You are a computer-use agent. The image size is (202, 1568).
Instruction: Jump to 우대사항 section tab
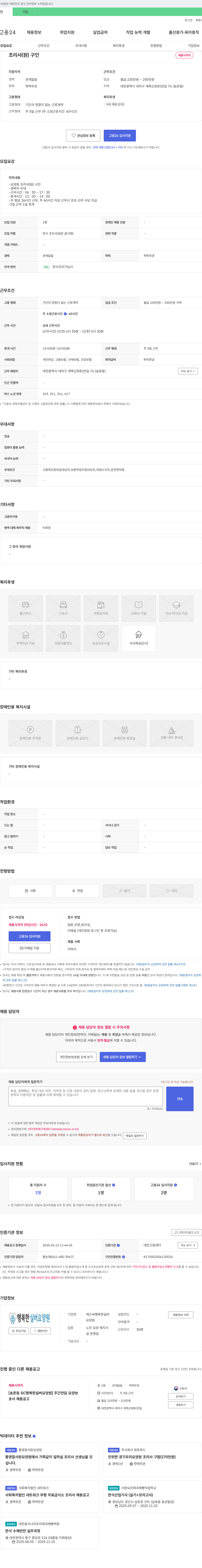(81, 46)
